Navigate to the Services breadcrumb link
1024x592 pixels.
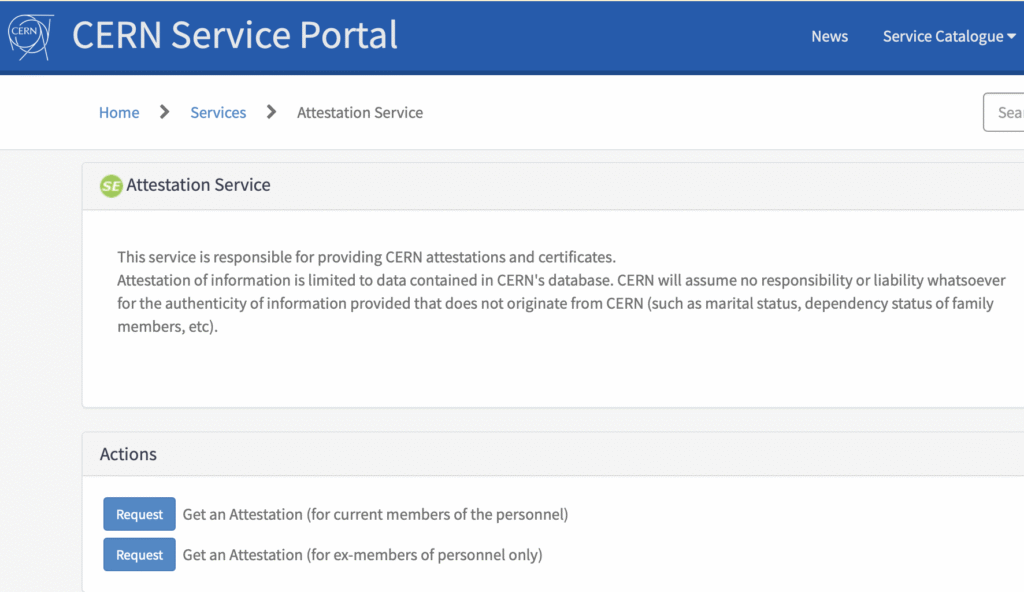pyautogui.click(x=218, y=113)
